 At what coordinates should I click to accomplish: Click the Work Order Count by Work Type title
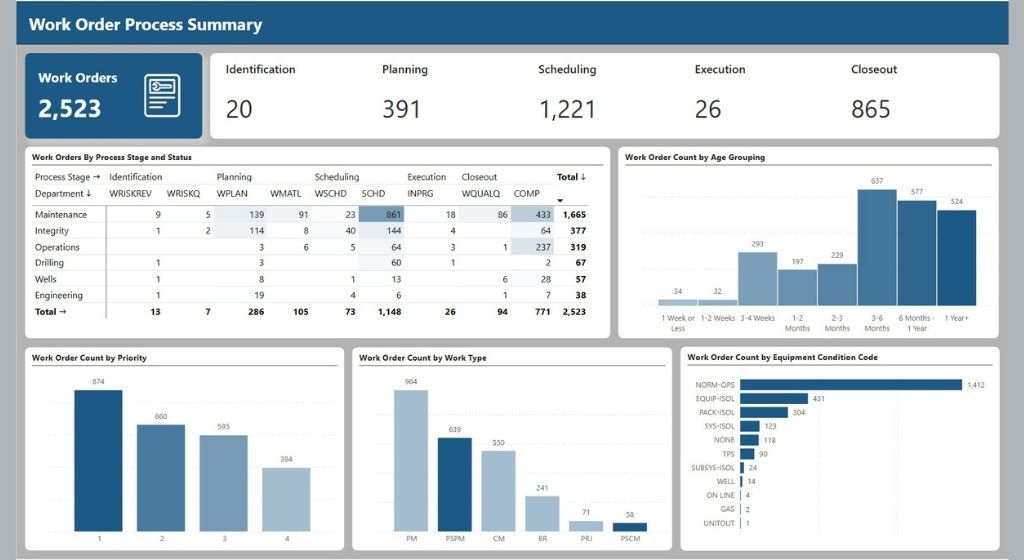click(423, 358)
